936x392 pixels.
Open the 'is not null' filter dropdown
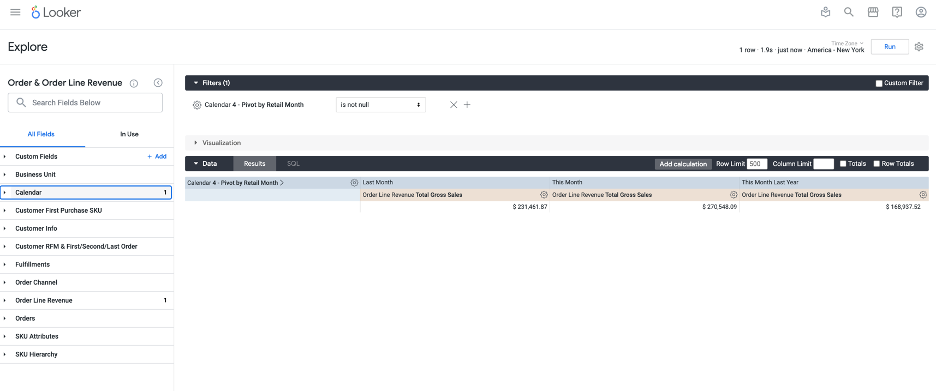pos(380,104)
